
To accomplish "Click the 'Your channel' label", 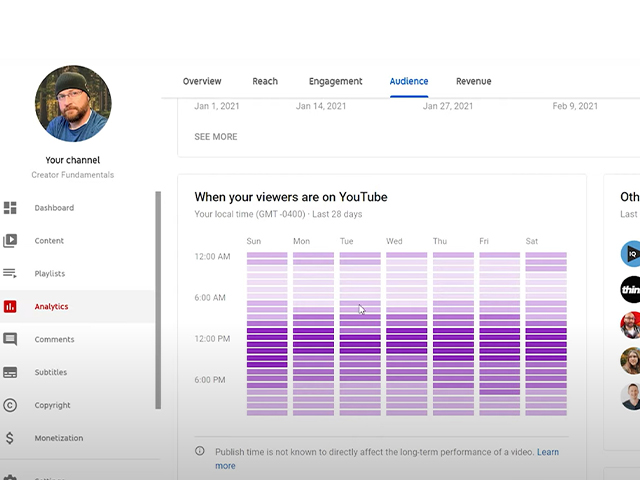I will 73,160.
